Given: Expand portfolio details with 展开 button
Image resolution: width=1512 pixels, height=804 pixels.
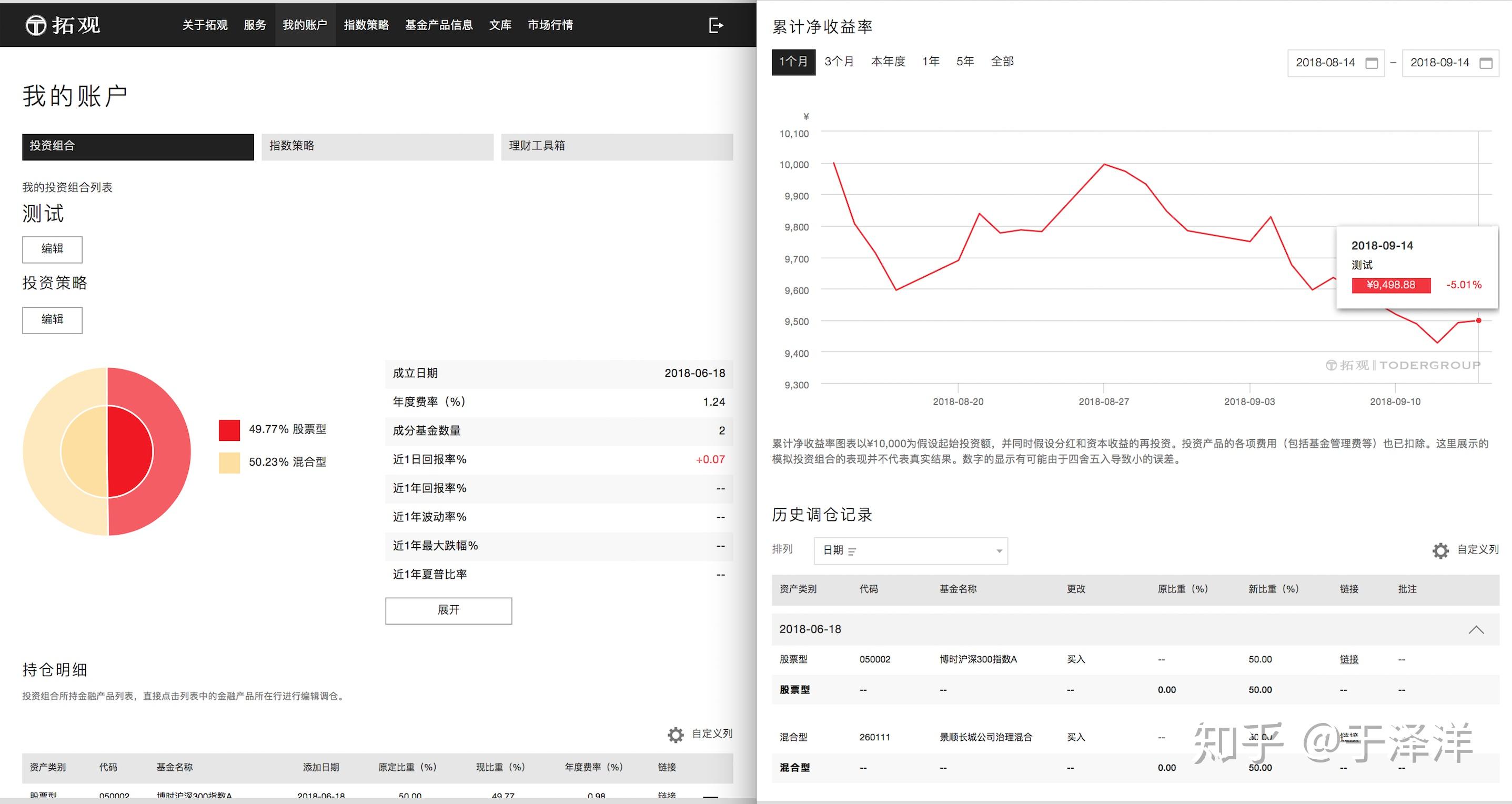Looking at the screenshot, I should coord(448,610).
